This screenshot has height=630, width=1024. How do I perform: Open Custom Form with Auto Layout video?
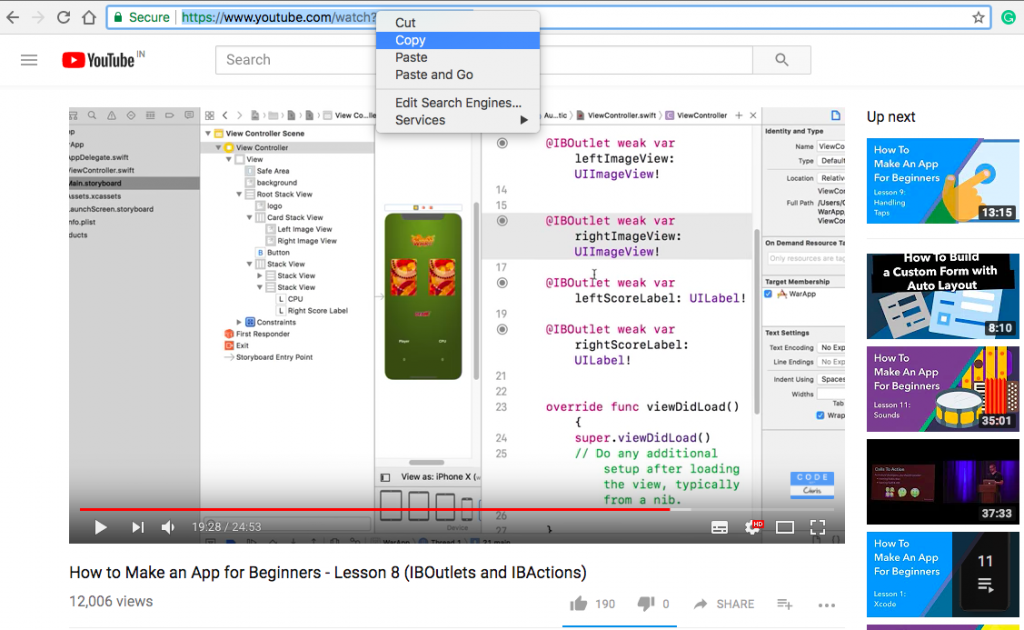tap(942, 296)
